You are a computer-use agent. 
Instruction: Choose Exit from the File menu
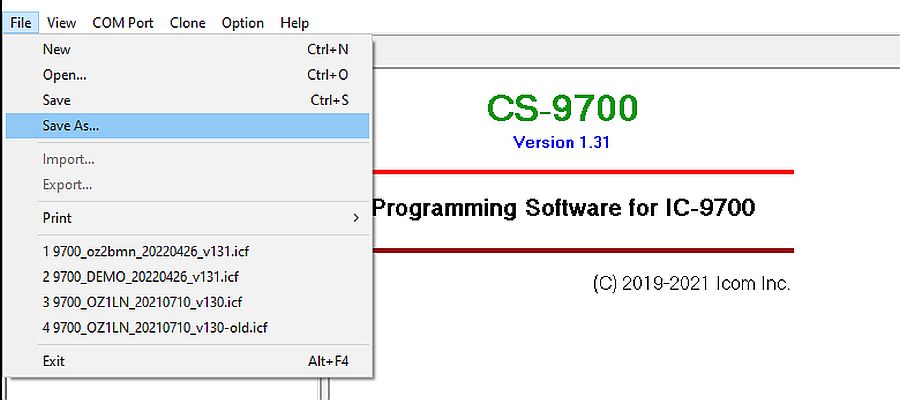(187, 361)
